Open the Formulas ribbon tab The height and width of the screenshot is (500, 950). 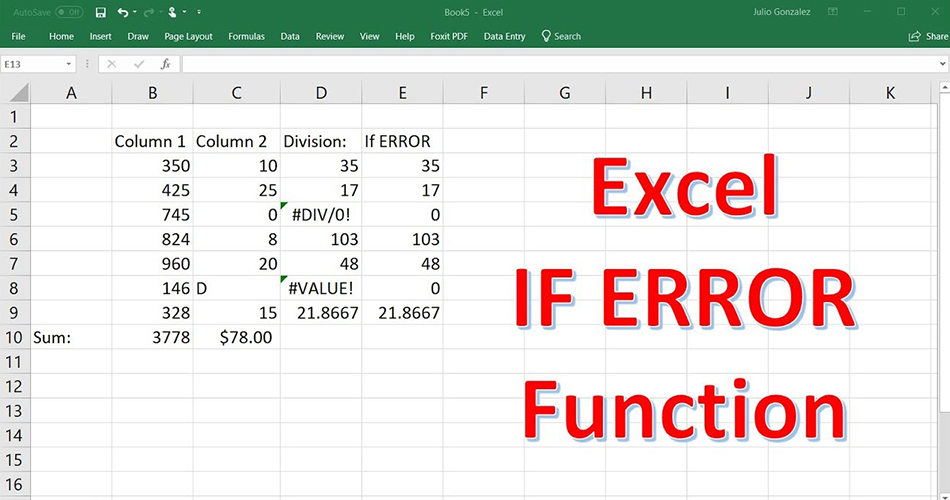pyautogui.click(x=246, y=36)
